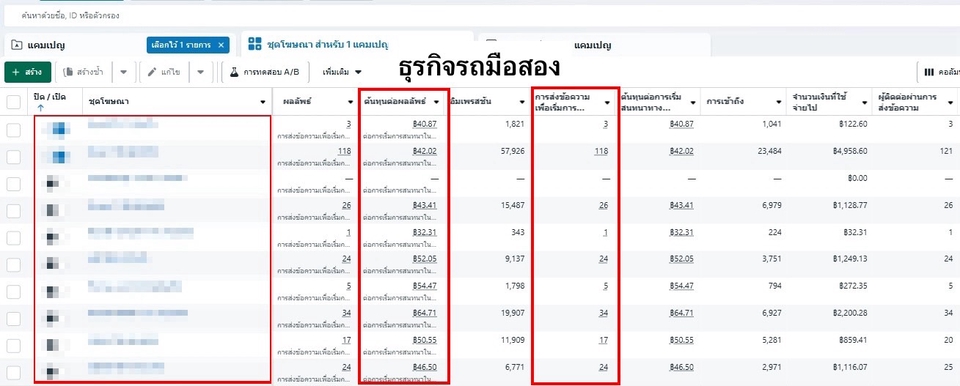The height and width of the screenshot is (386, 960).
Task: Check the row with ฿859.41 spent
Action: (x=13, y=346)
